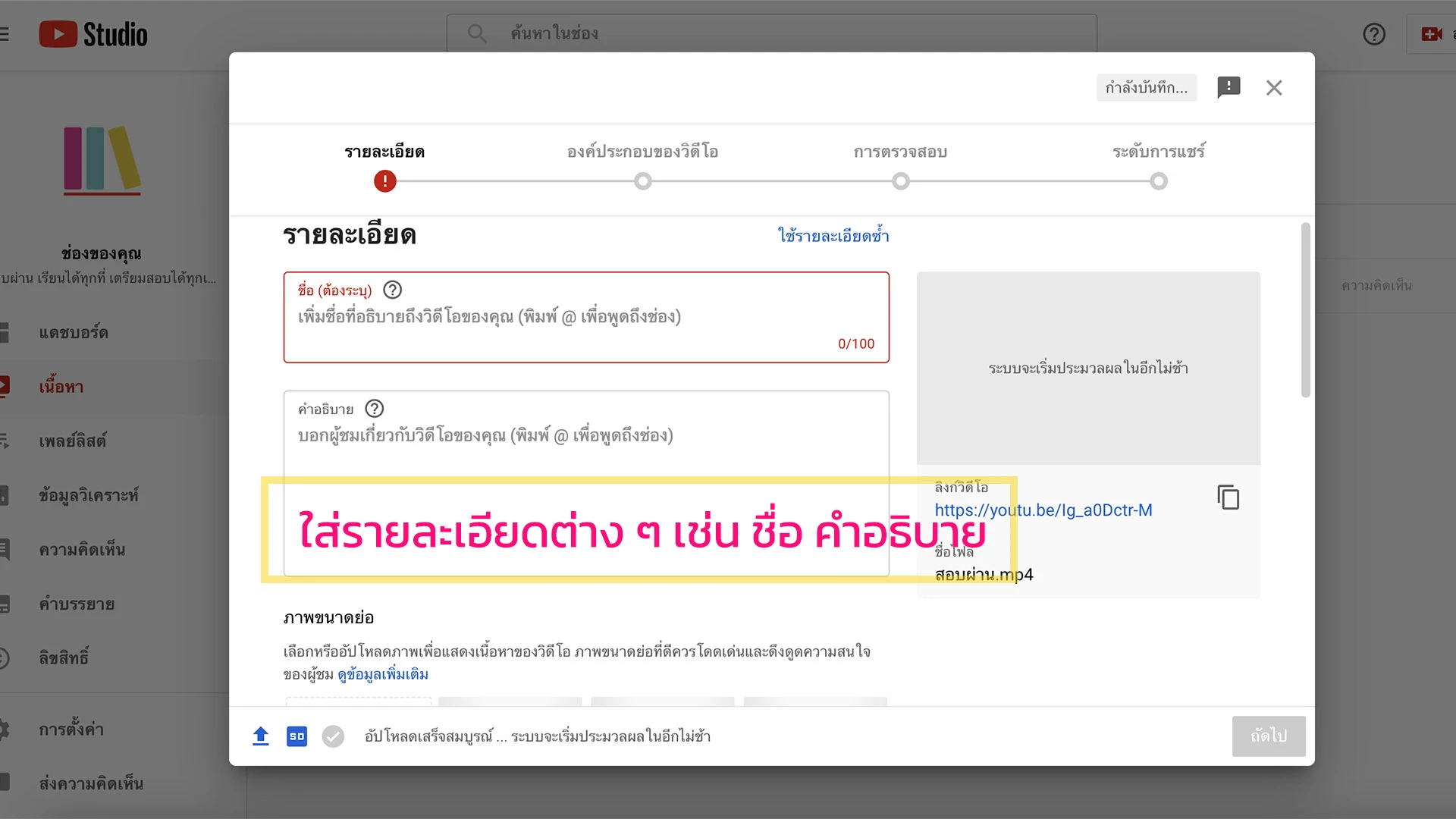
Task: Open ส่งความคิดเห็น in the sidebar
Action: pyautogui.click(x=91, y=783)
